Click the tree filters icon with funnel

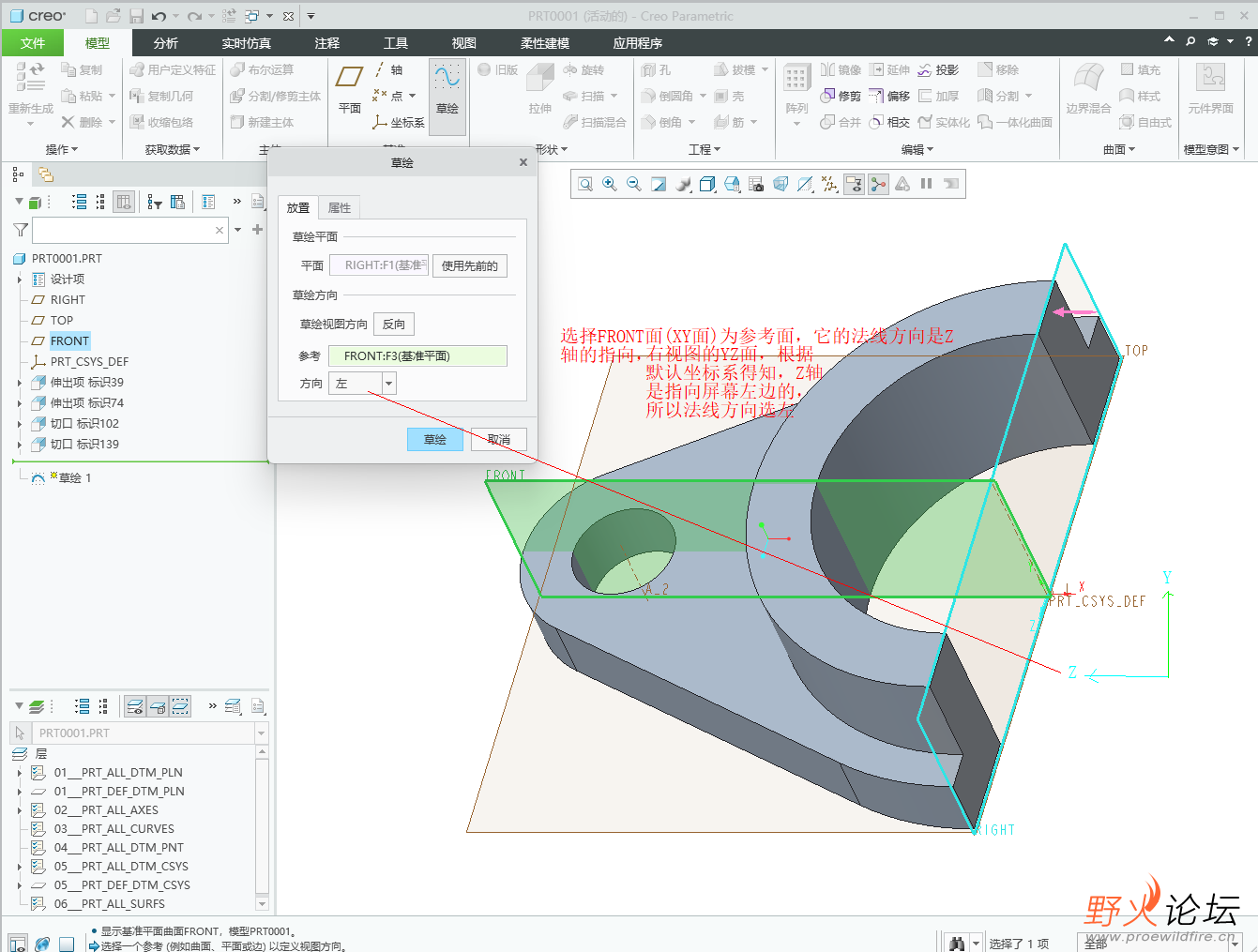155,202
